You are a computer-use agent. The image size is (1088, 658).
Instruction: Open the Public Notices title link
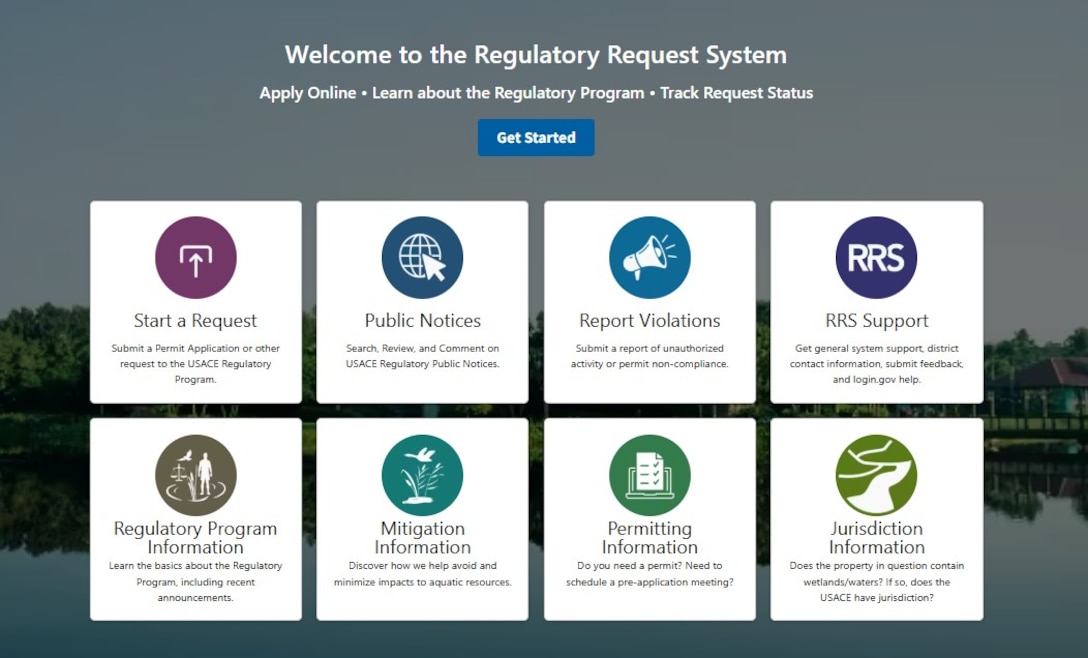coord(423,321)
